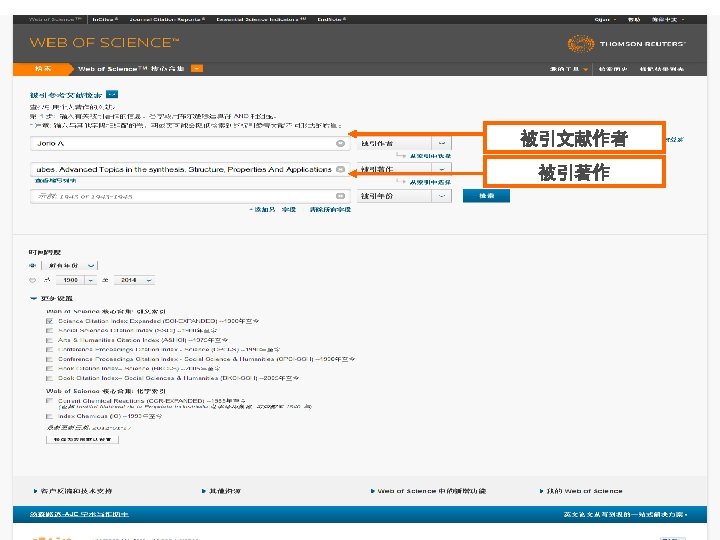Screen dimensions: 720x540
Task: Check Conference Proceedings Citation Index - Social Science & Humanities
Action: click(x=49, y=359)
